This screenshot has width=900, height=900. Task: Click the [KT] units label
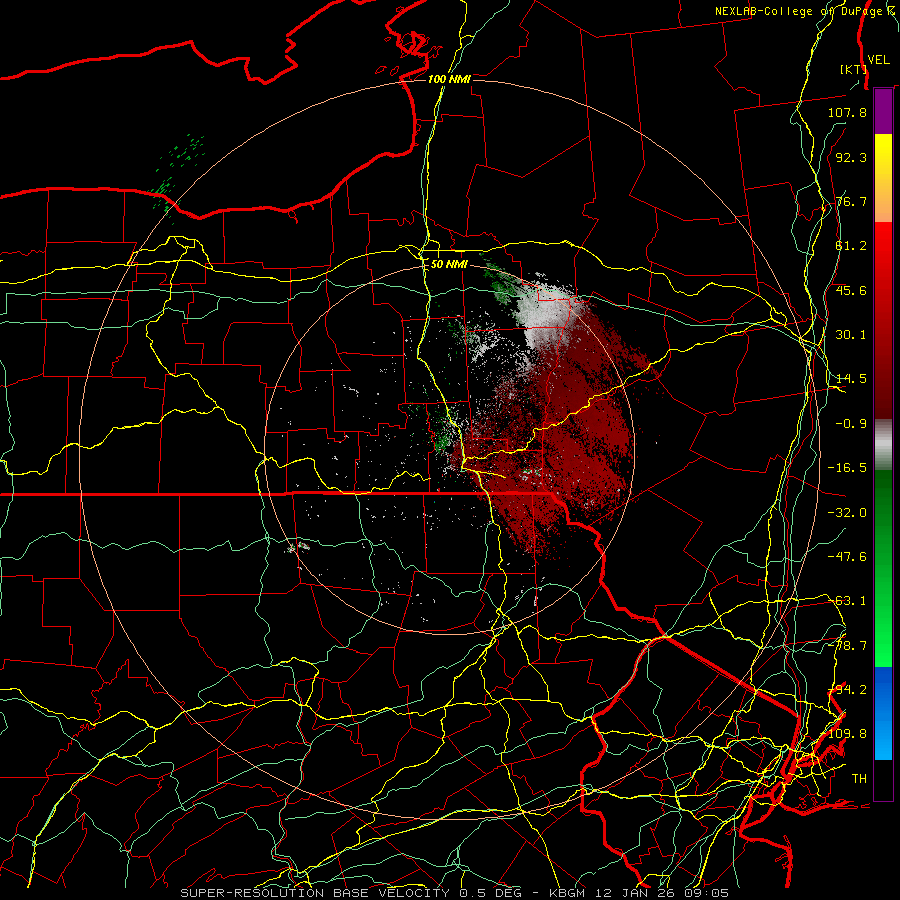(x=853, y=69)
